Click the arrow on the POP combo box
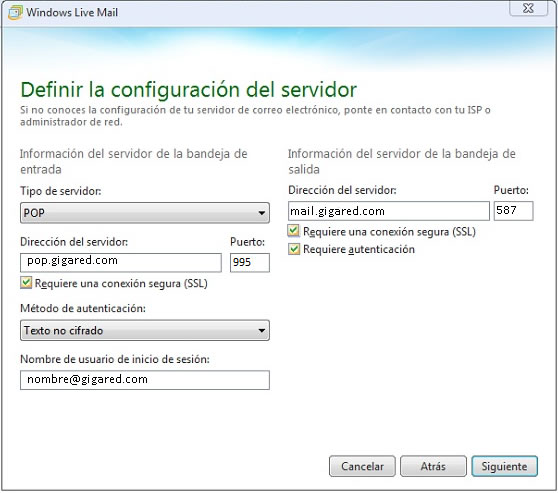This screenshot has height=493, width=558. [x=262, y=213]
